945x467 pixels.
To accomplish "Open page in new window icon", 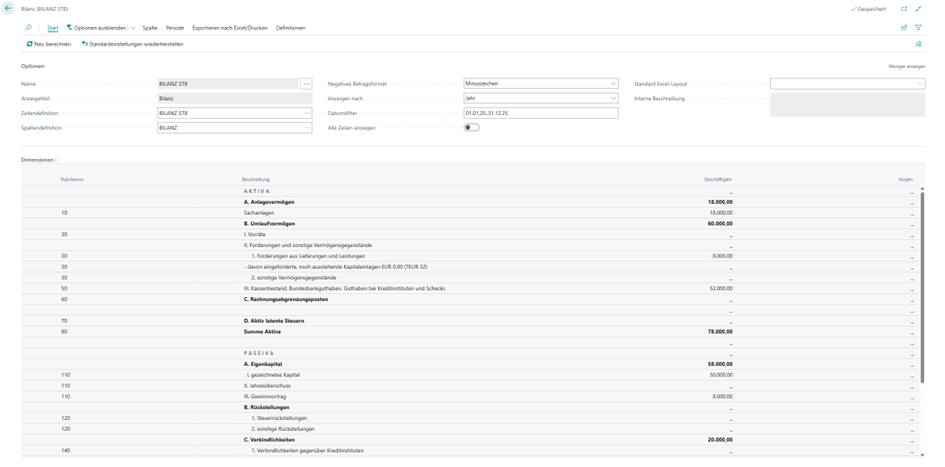I will coord(904,8).
